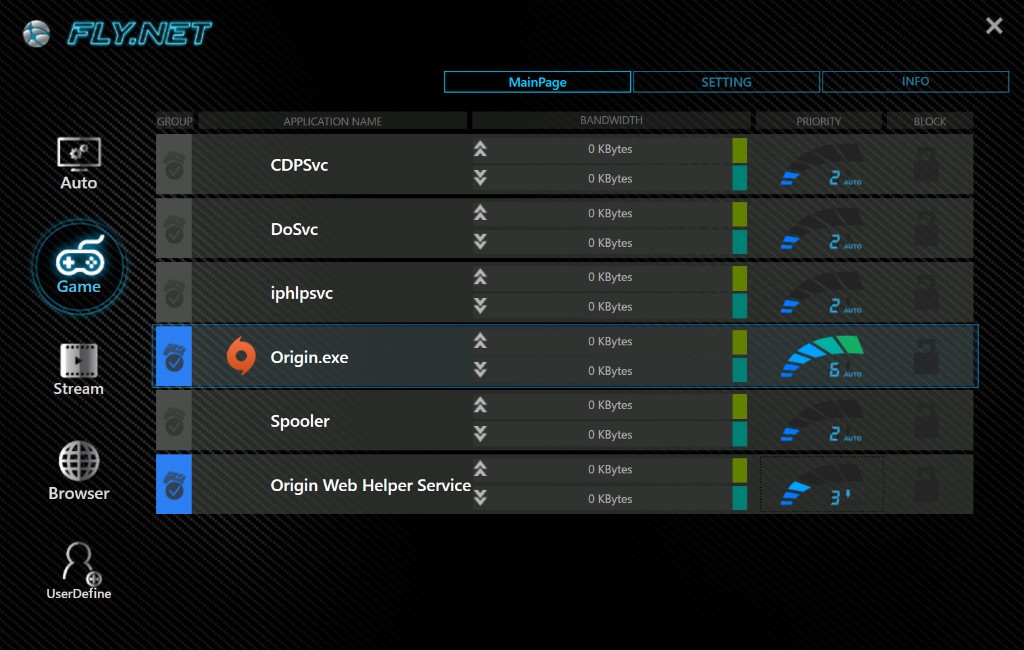Select the Browser mode icon
Image resolution: width=1024 pixels, height=650 pixels.
78,471
